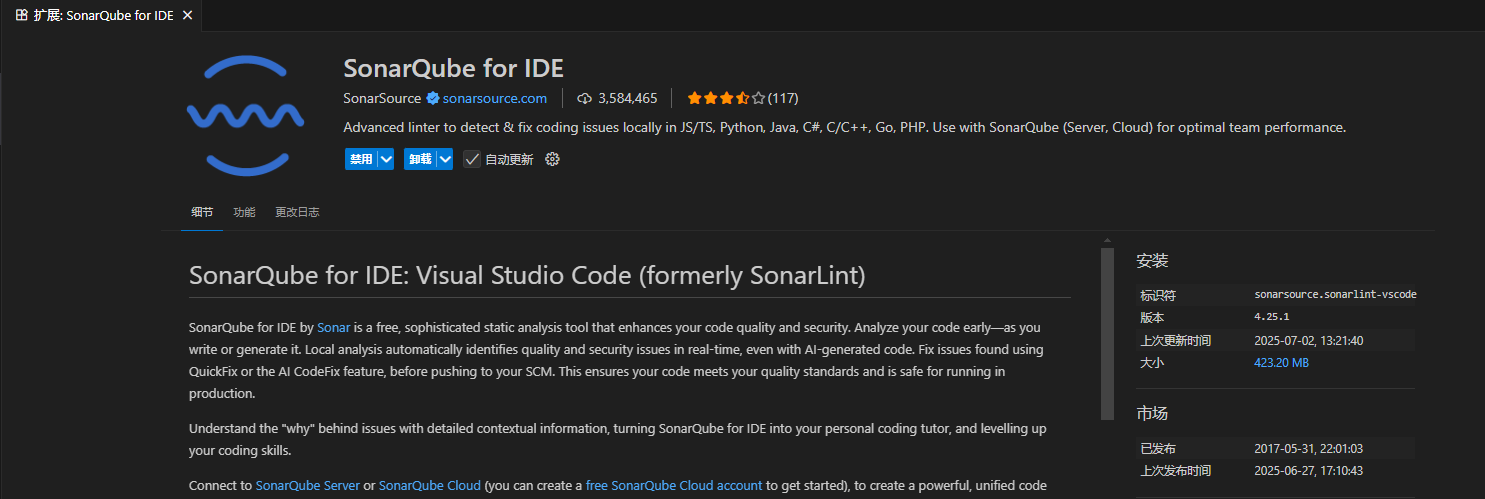Click the identifier sonarsource.sonarlint-vscode
Viewport: 1485px width, 499px height.
tap(1335, 295)
